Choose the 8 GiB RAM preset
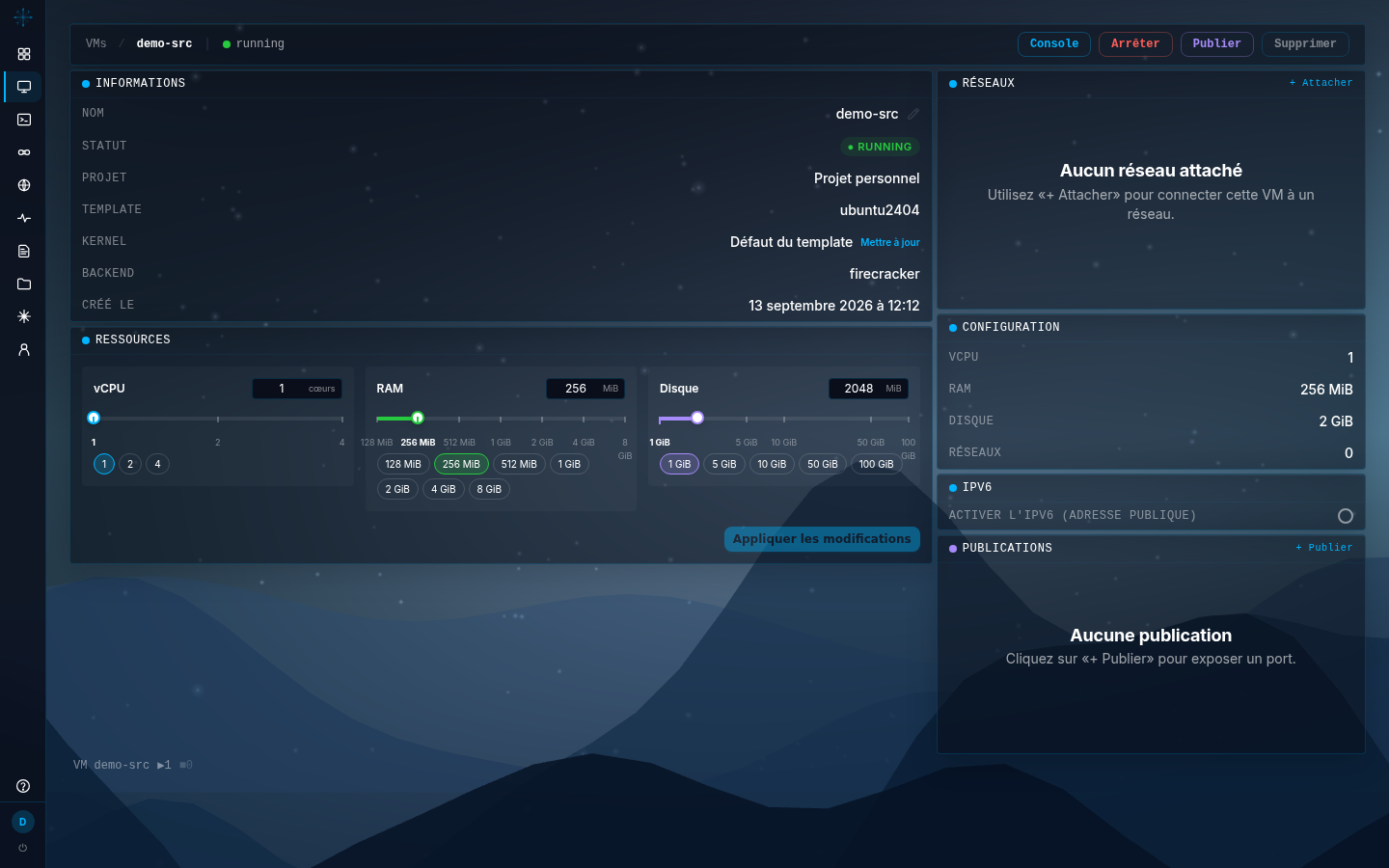1389x868 pixels. click(x=489, y=489)
